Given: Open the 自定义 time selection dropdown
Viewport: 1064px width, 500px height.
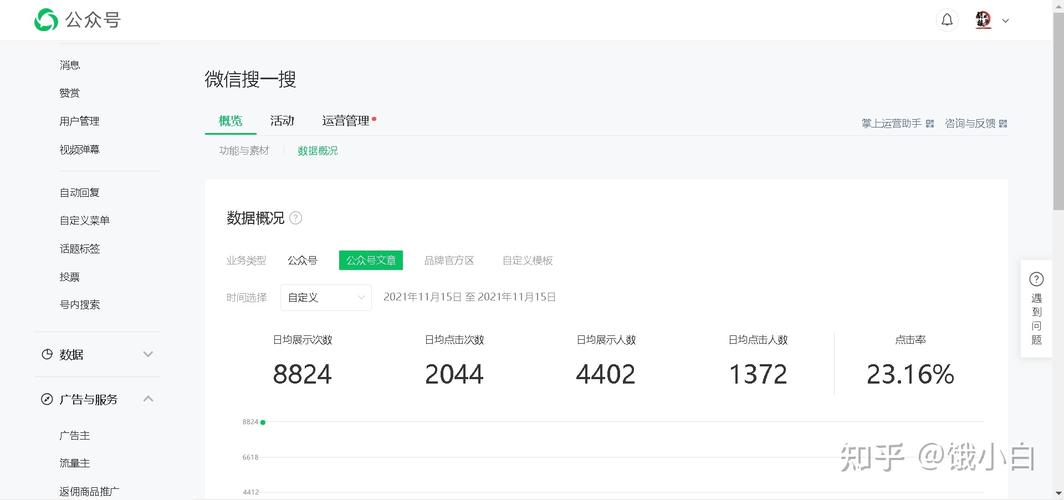Looking at the screenshot, I should click(x=326, y=297).
